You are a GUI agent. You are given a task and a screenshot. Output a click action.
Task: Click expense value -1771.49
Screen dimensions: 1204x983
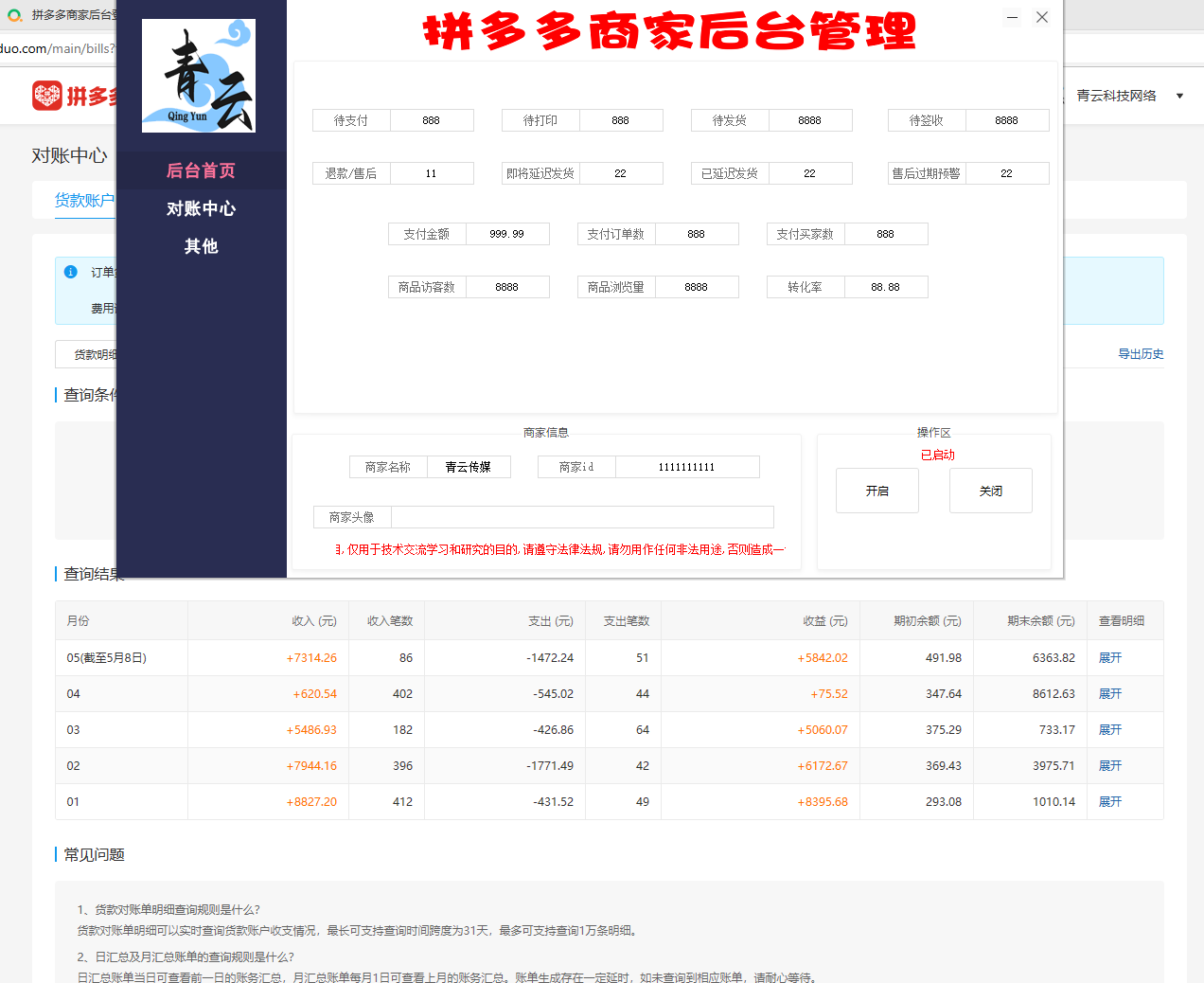click(550, 765)
